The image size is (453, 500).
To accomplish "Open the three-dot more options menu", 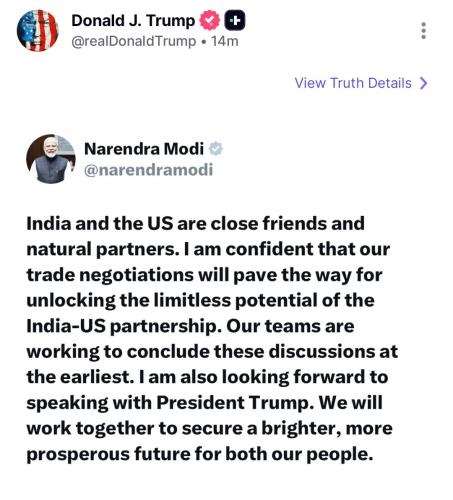I will point(423,31).
